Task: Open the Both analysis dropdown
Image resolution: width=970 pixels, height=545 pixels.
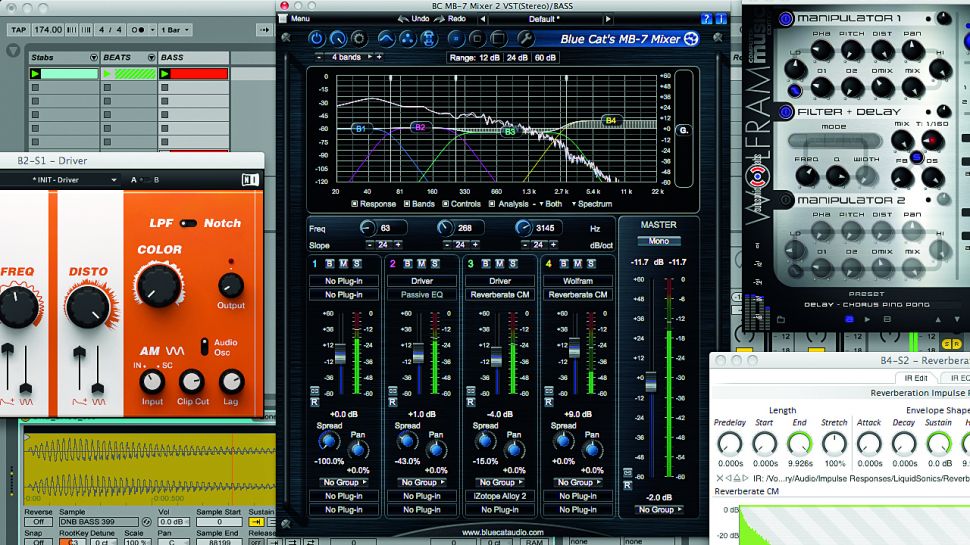Action: [551, 204]
